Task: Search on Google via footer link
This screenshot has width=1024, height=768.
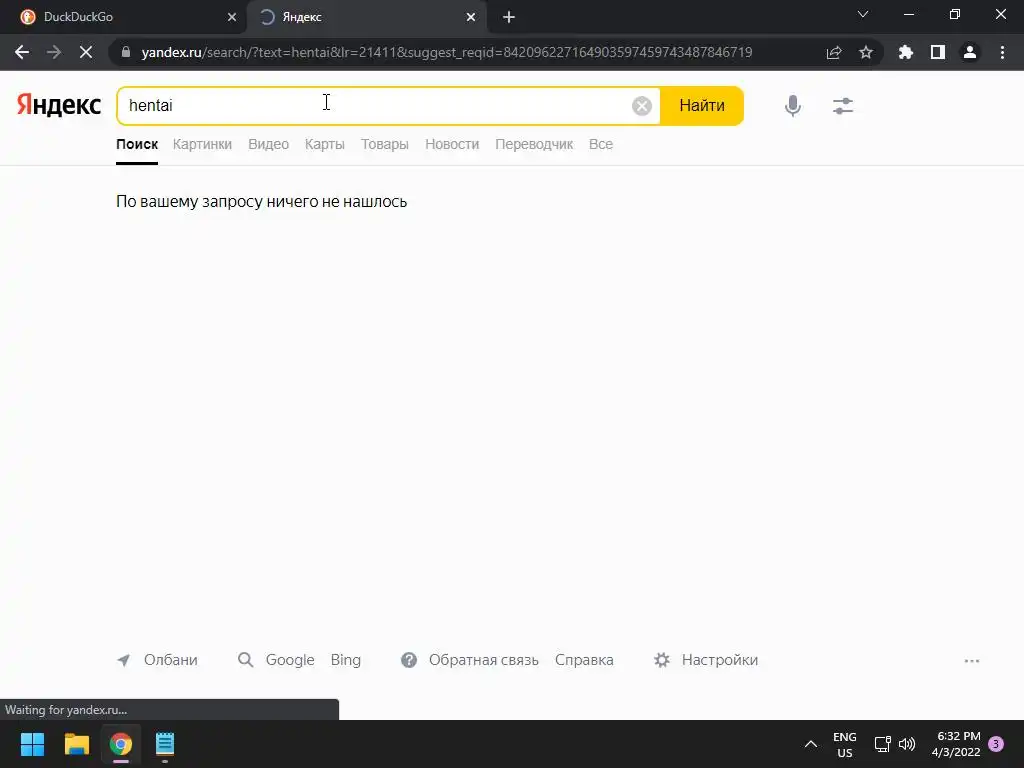Action: tap(290, 660)
